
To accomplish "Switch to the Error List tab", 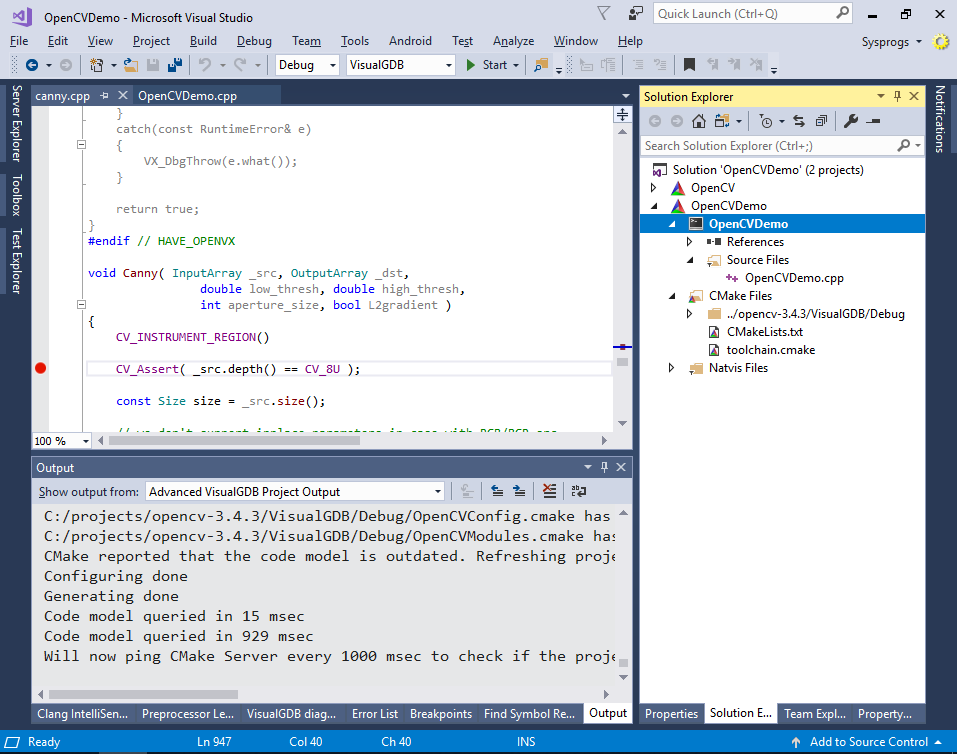I will point(375,714).
